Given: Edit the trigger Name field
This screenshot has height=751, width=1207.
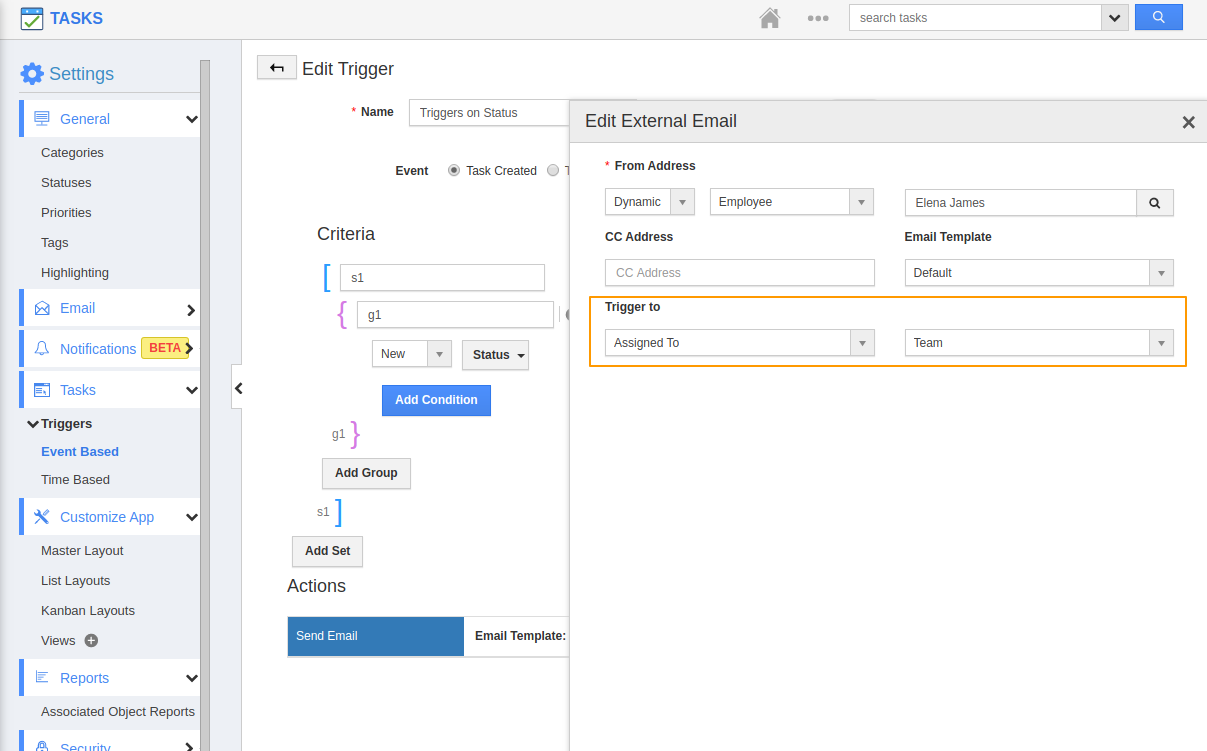Looking at the screenshot, I should click(x=489, y=113).
